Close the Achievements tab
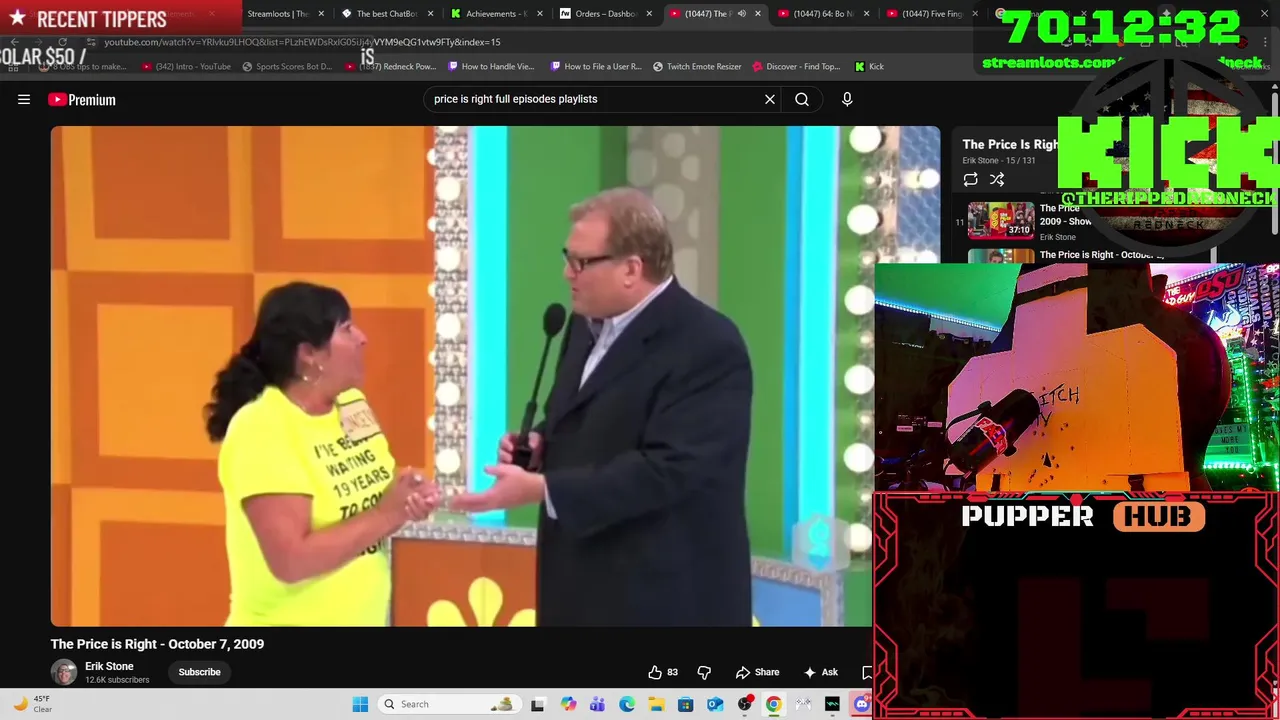This screenshot has height=720, width=1280. pyautogui.click(x=540, y=14)
